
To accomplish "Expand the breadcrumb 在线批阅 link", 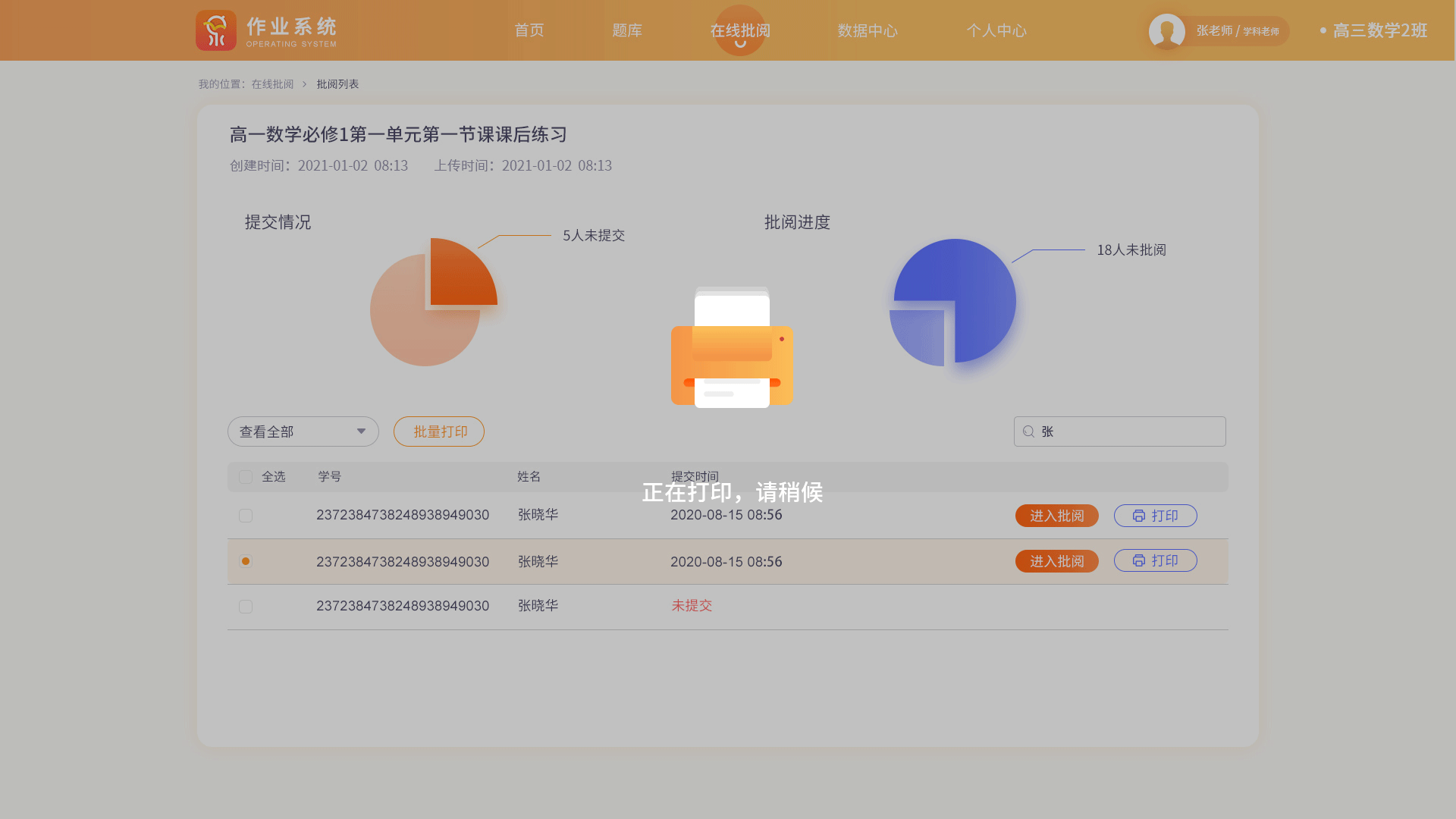I will (x=271, y=83).
